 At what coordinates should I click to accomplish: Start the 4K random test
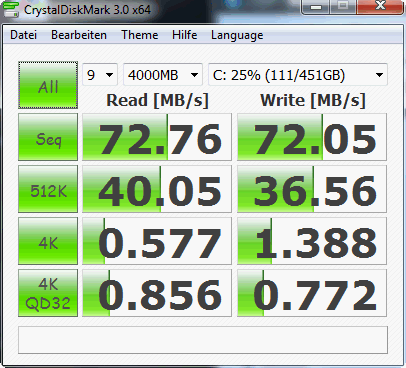coord(48,241)
